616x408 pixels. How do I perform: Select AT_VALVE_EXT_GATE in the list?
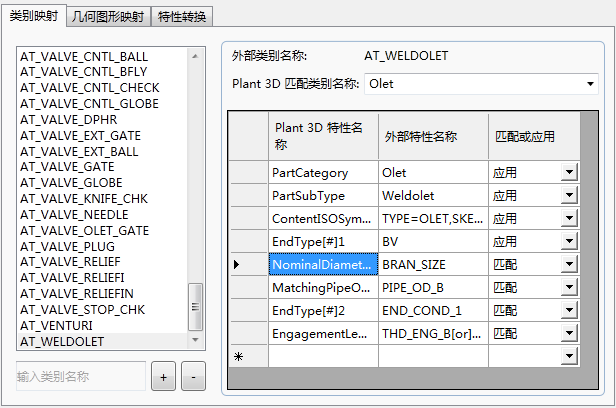(x=81, y=135)
